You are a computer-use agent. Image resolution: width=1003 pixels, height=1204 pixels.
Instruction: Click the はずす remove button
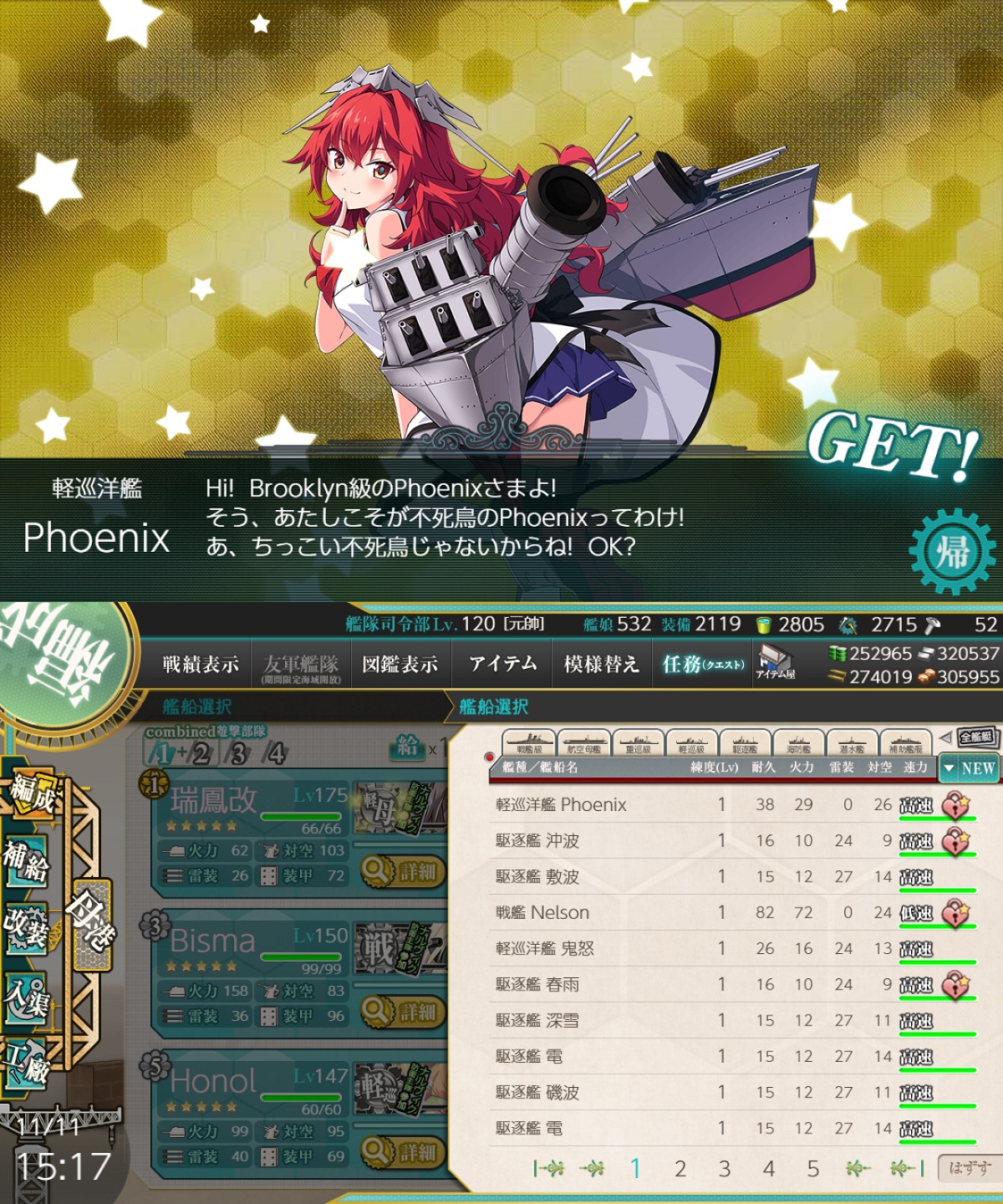tap(969, 1168)
